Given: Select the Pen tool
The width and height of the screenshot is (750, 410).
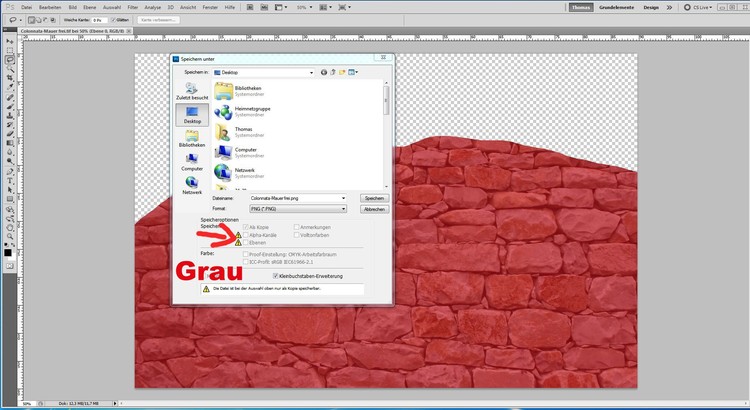Looking at the screenshot, I should (10, 172).
